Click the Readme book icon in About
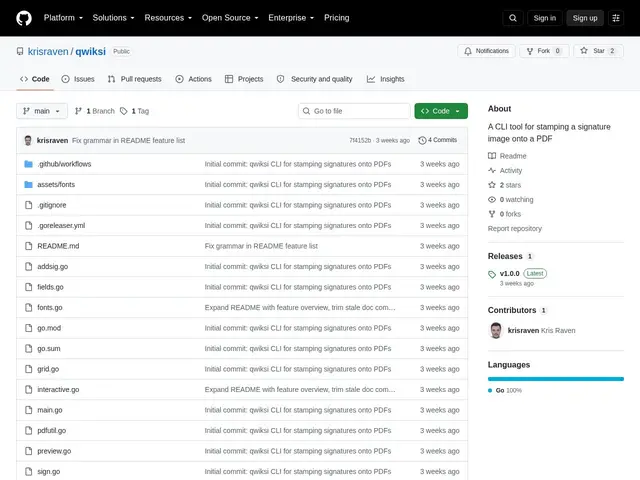Viewport: 640px width, 480px height. click(x=492, y=156)
